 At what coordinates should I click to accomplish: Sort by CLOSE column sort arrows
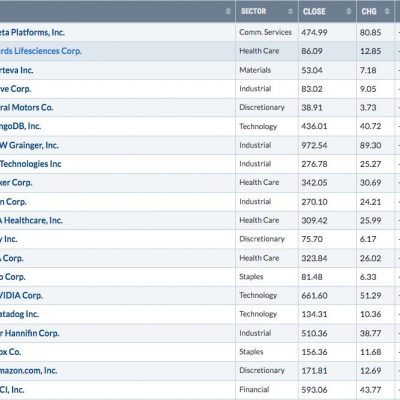point(349,11)
